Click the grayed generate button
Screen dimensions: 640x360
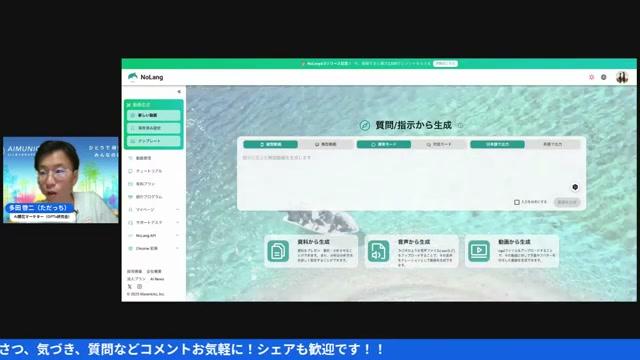pos(567,202)
